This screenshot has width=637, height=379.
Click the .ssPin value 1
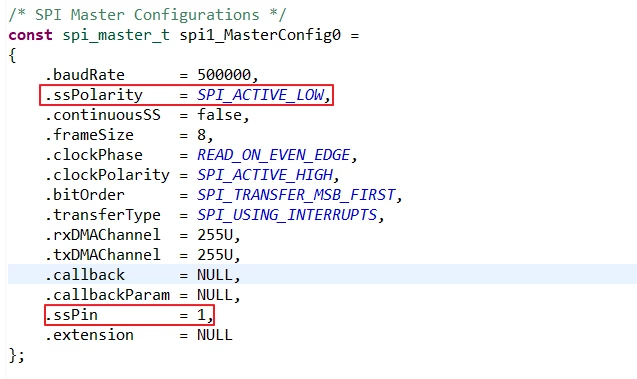pyautogui.click(x=202, y=315)
